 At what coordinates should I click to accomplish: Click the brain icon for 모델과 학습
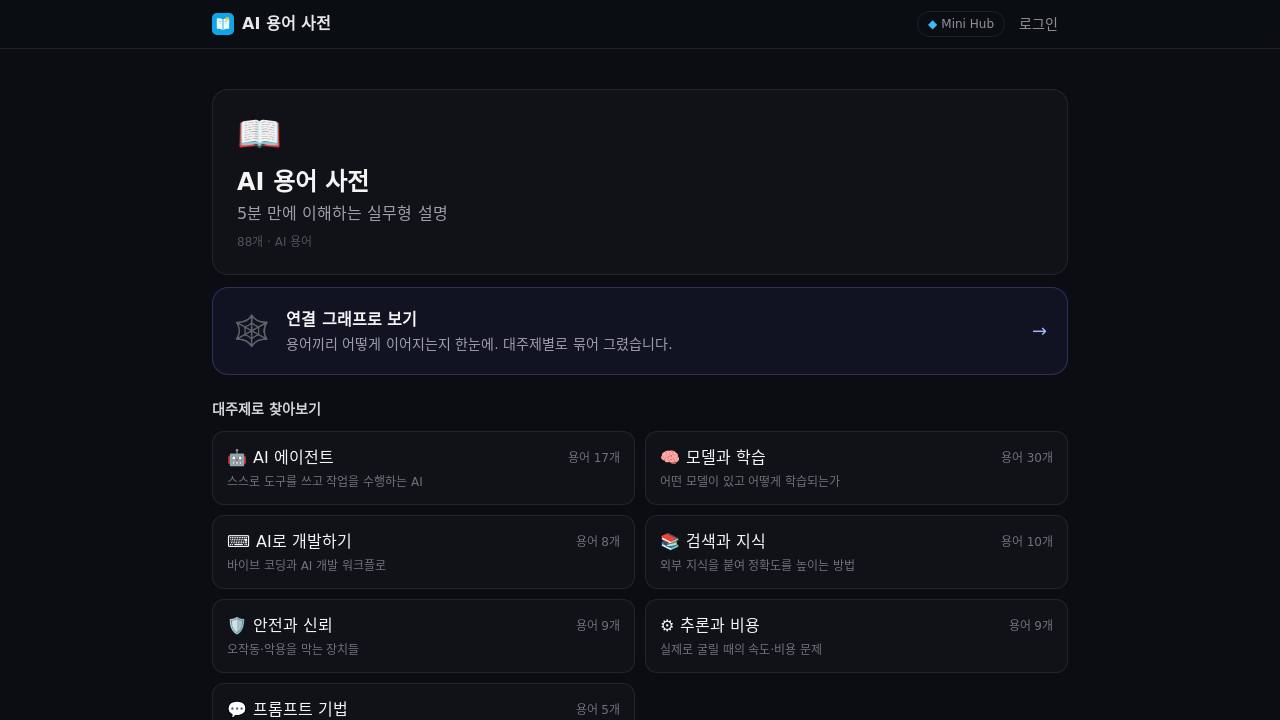click(670, 458)
